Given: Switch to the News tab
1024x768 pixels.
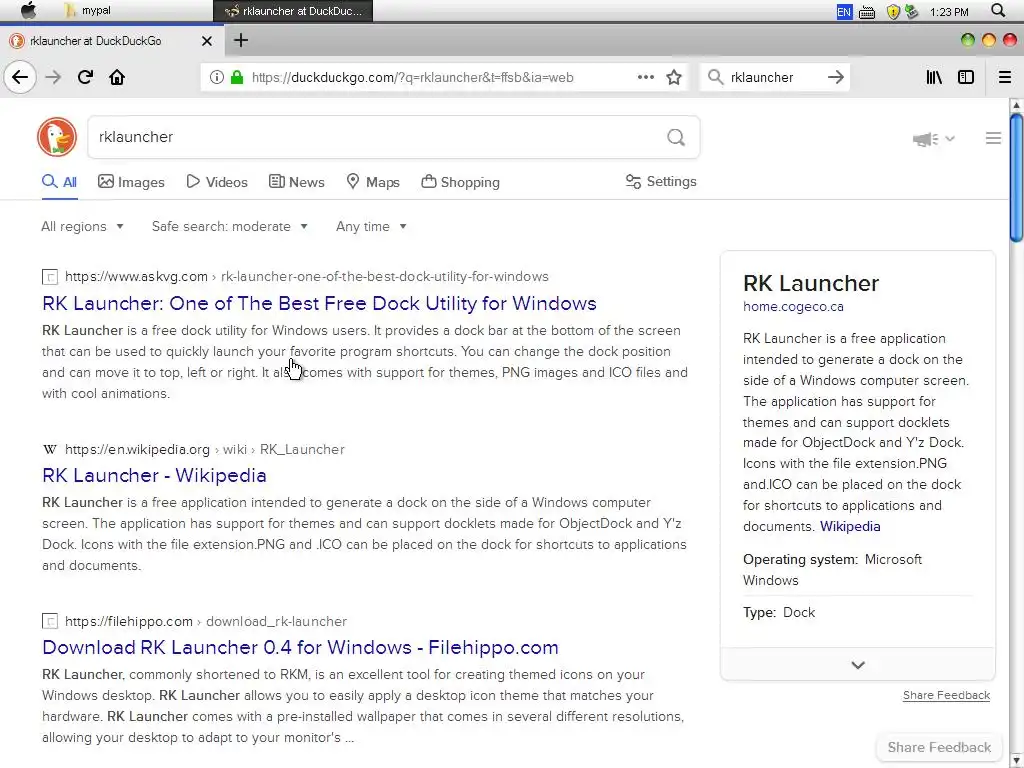Looking at the screenshot, I should coord(296,182).
